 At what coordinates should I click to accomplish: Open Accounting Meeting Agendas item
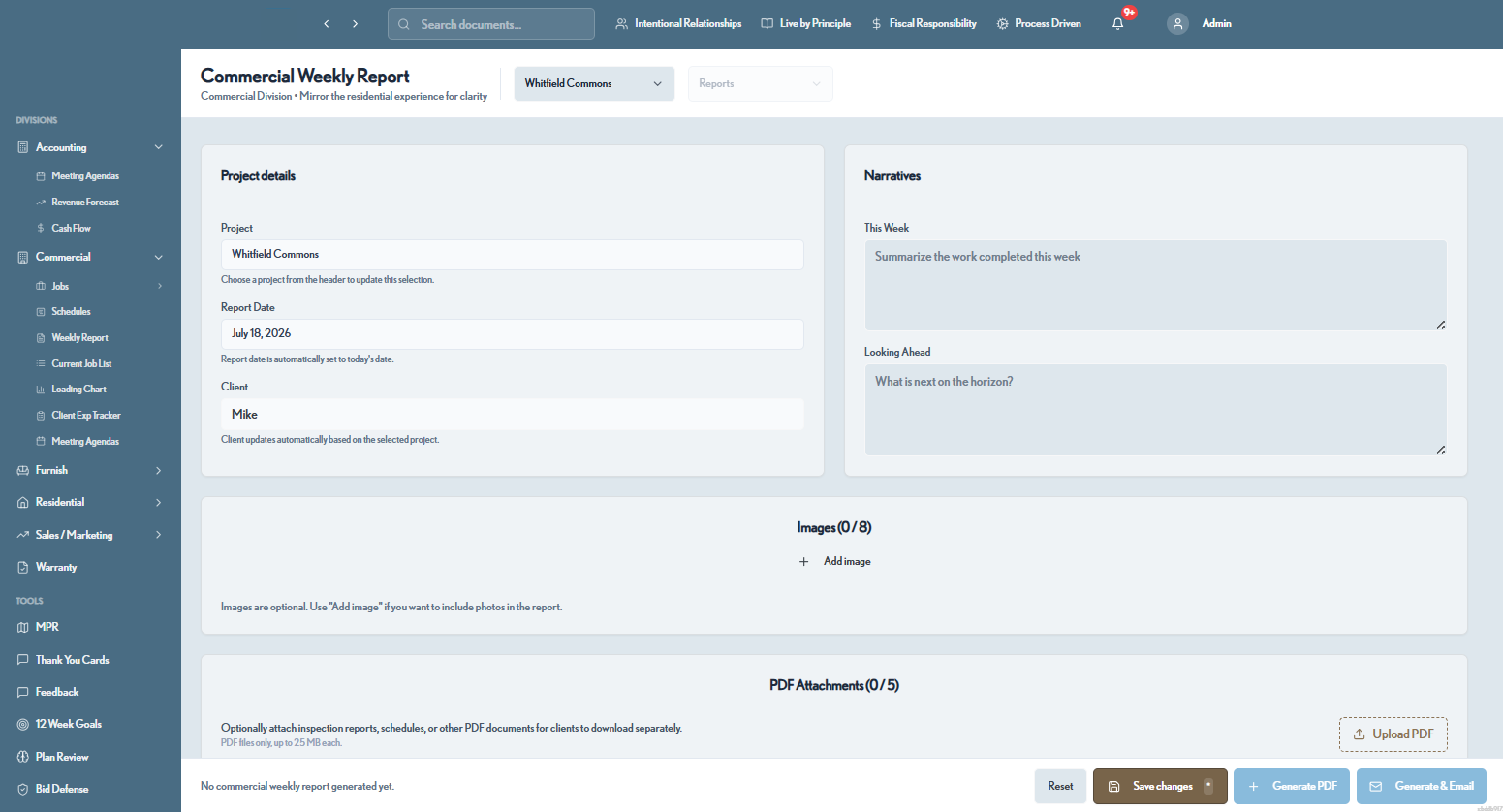pos(85,176)
